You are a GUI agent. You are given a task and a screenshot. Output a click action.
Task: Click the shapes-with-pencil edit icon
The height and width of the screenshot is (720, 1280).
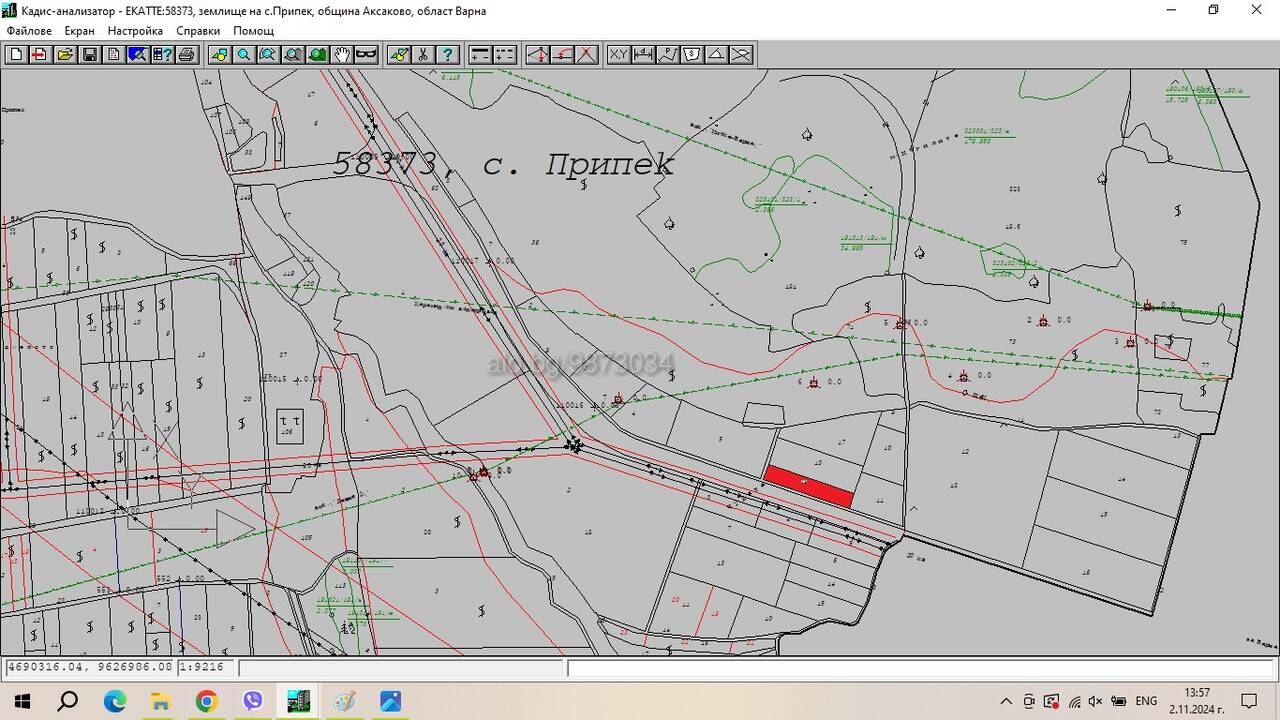(x=399, y=54)
